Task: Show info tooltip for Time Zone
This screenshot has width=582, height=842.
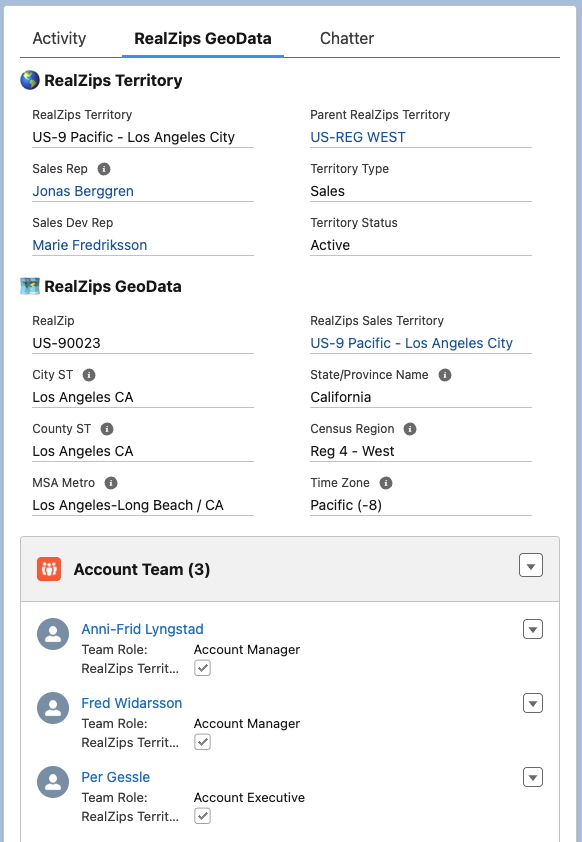Action: tap(386, 483)
